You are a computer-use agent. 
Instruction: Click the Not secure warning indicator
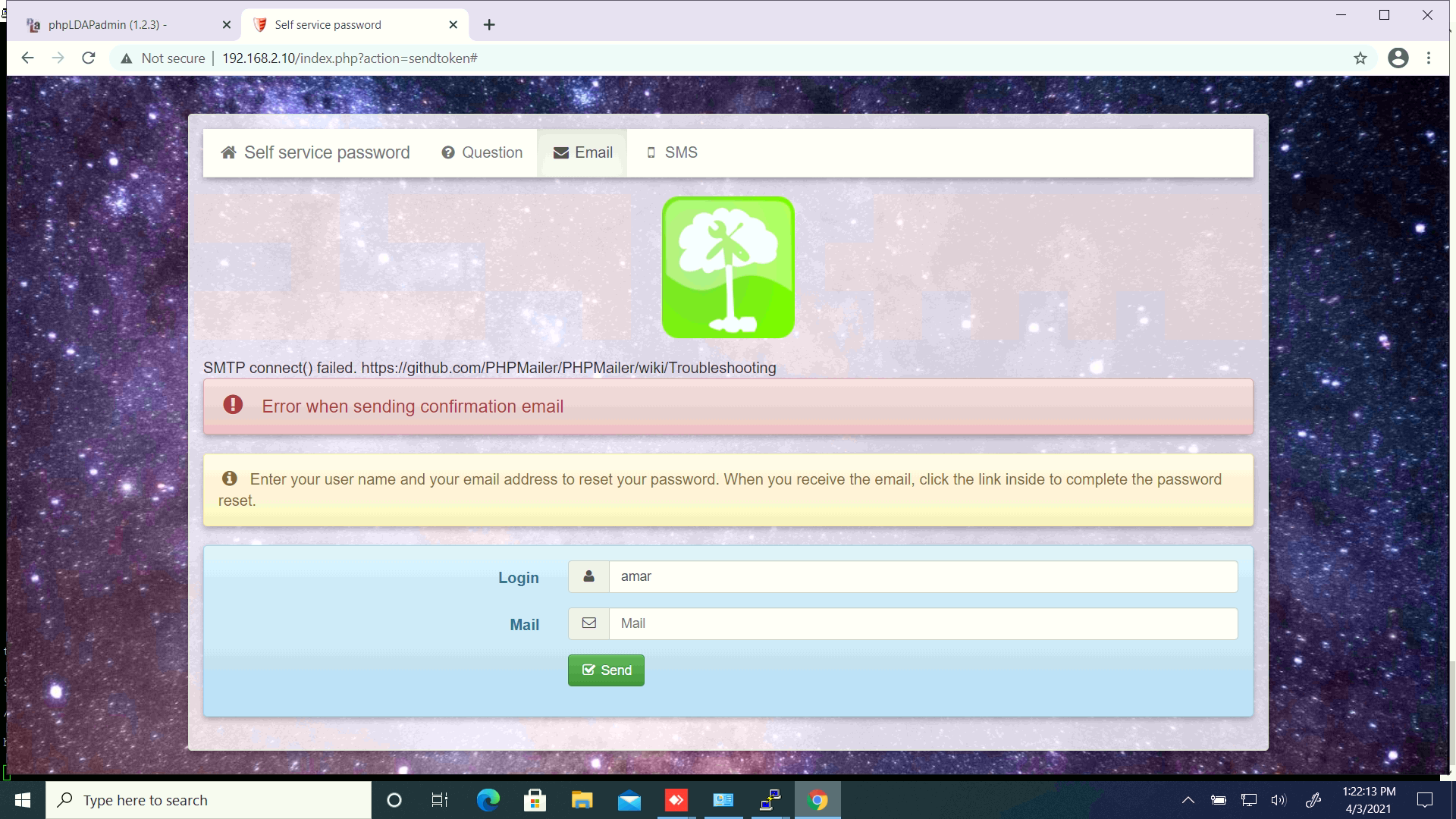163,58
